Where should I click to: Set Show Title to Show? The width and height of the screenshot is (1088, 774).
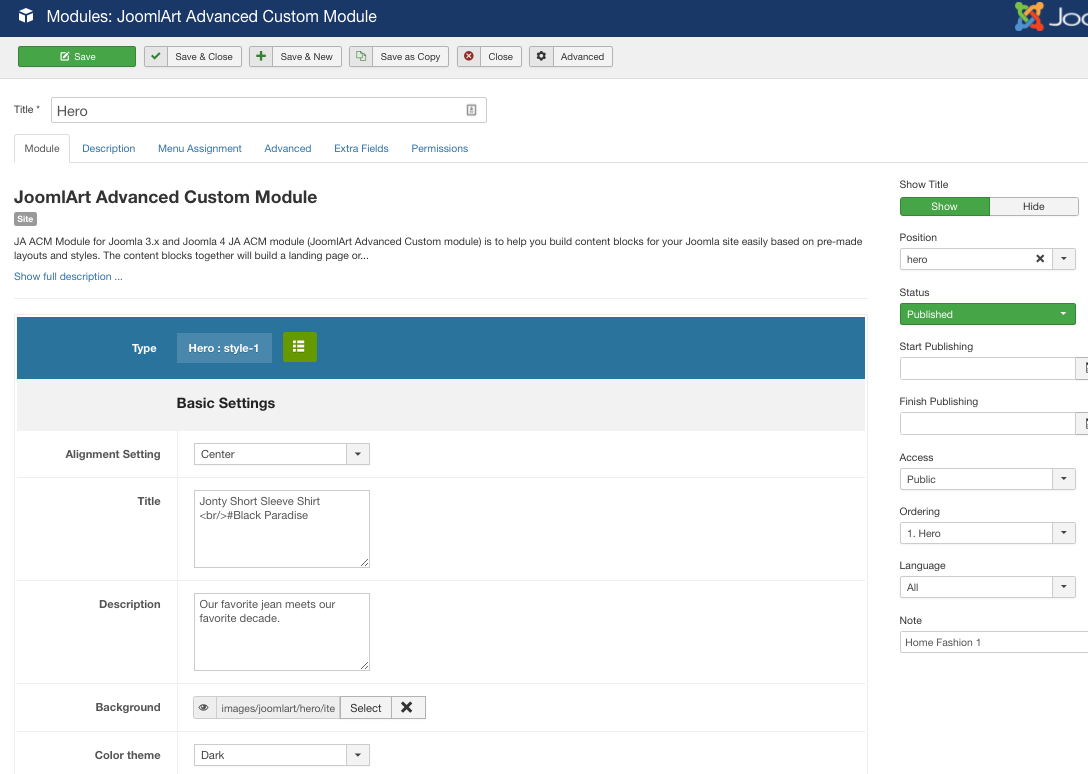944,207
